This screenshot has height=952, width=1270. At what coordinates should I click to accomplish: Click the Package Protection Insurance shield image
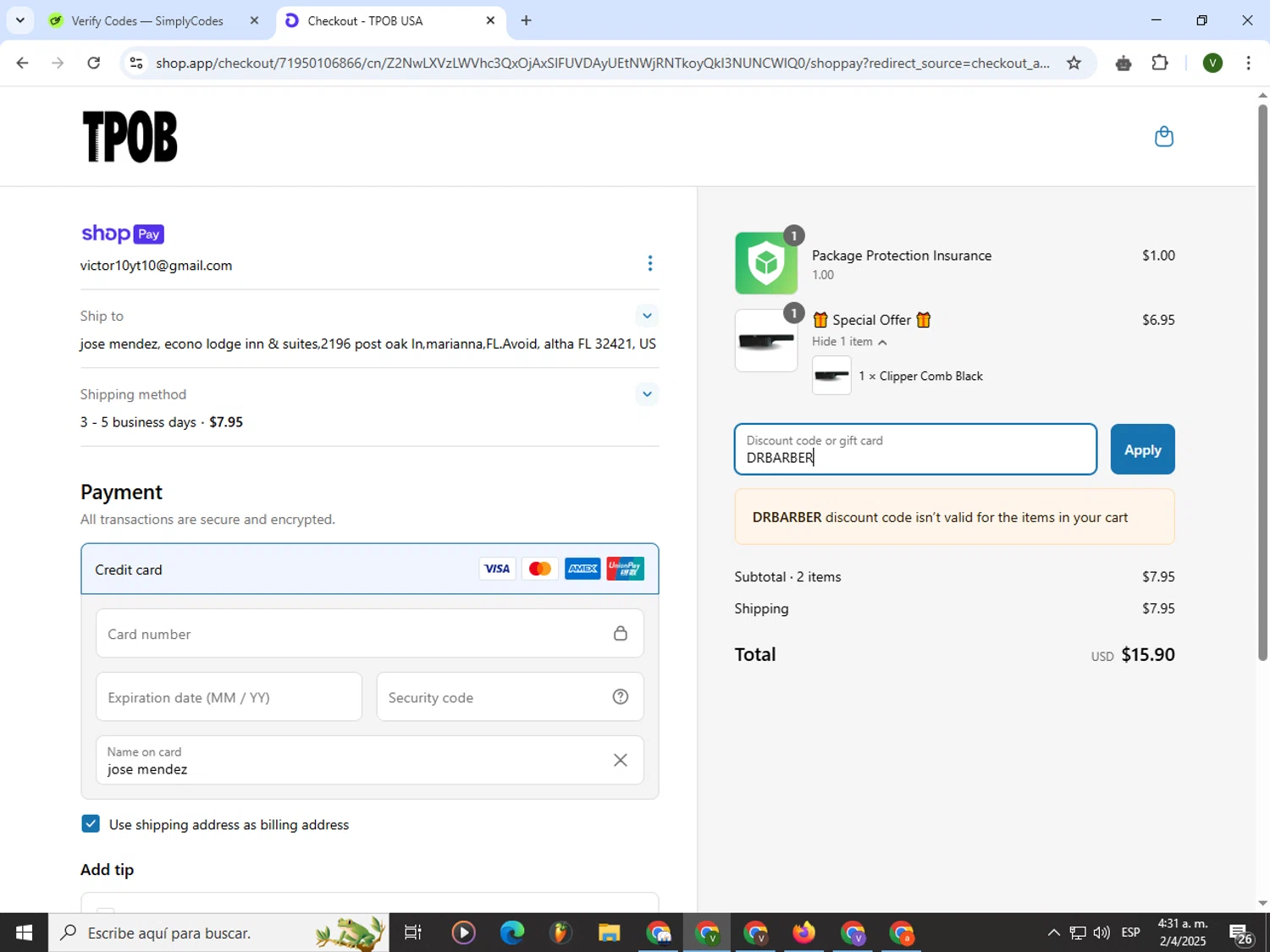(x=765, y=263)
